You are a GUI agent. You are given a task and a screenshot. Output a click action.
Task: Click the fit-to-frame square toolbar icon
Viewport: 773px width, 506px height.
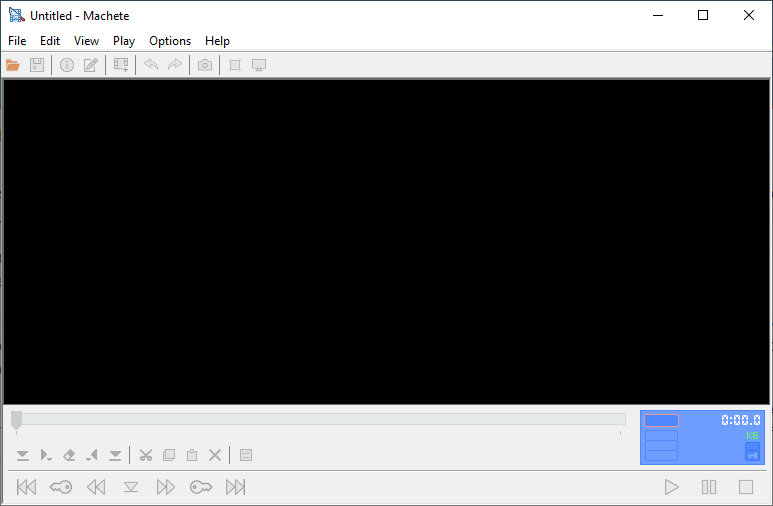[235, 65]
